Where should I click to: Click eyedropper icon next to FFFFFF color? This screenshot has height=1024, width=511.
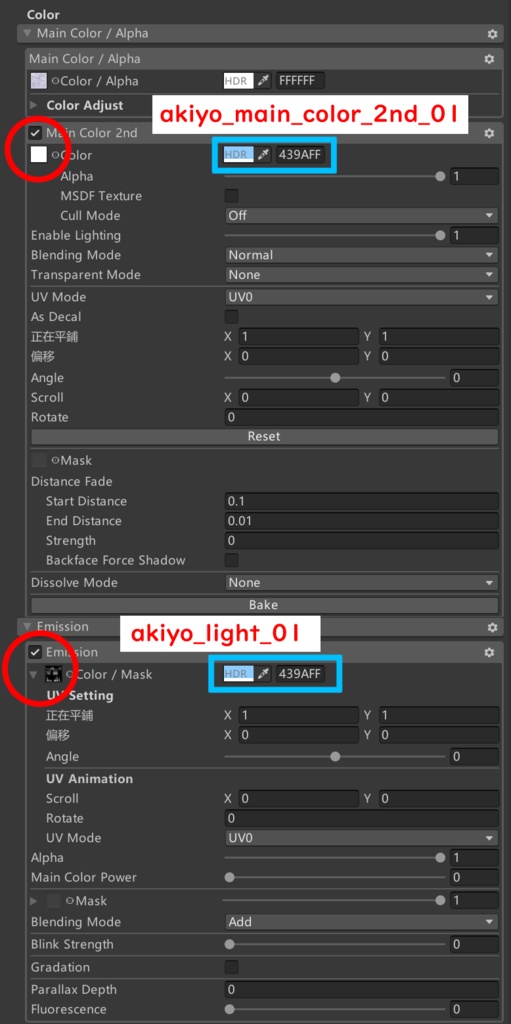[x=263, y=81]
